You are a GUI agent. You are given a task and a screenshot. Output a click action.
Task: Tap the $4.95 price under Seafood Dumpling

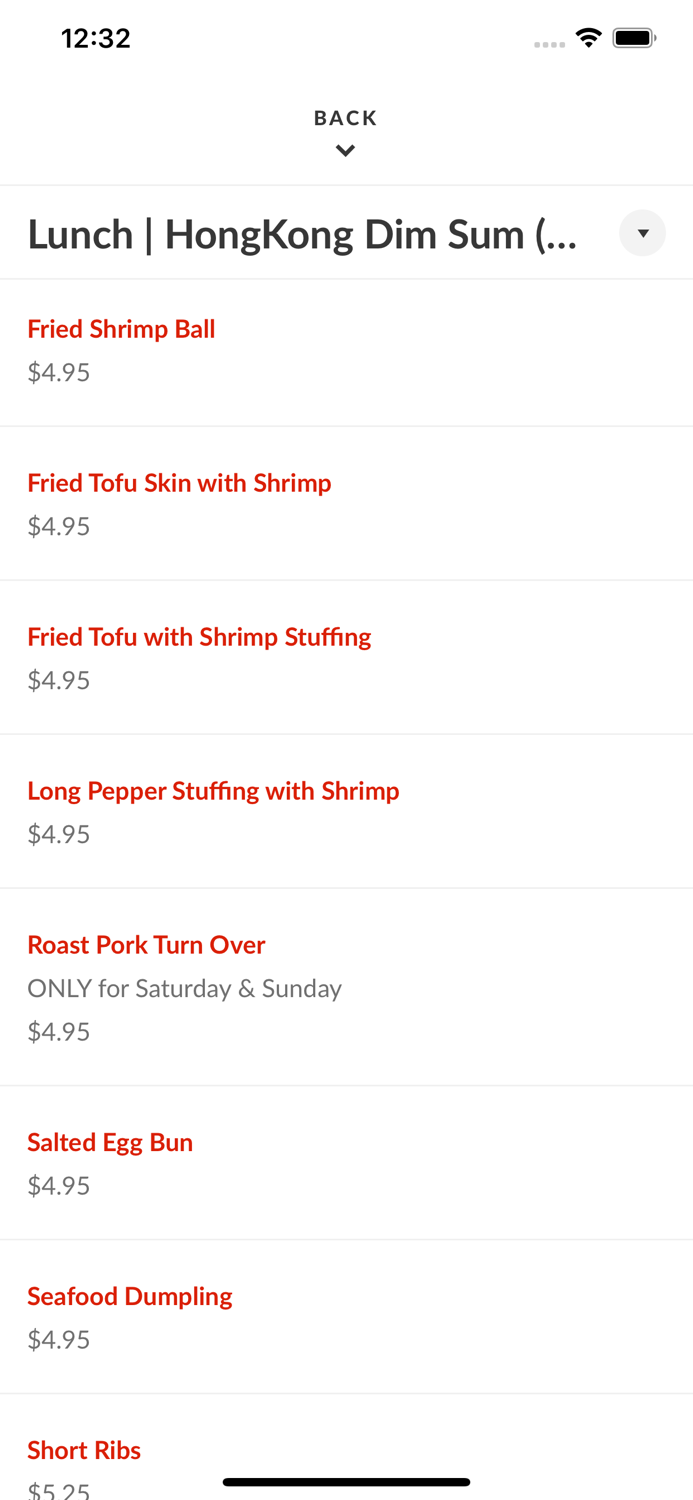coord(59,1339)
